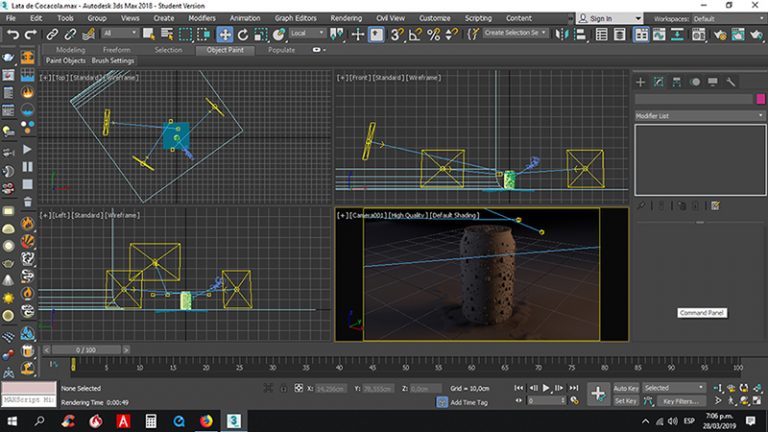The height and width of the screenshot is (432, 768).
Task: Jump to the end of animation
Action: (x=574, y=388)
